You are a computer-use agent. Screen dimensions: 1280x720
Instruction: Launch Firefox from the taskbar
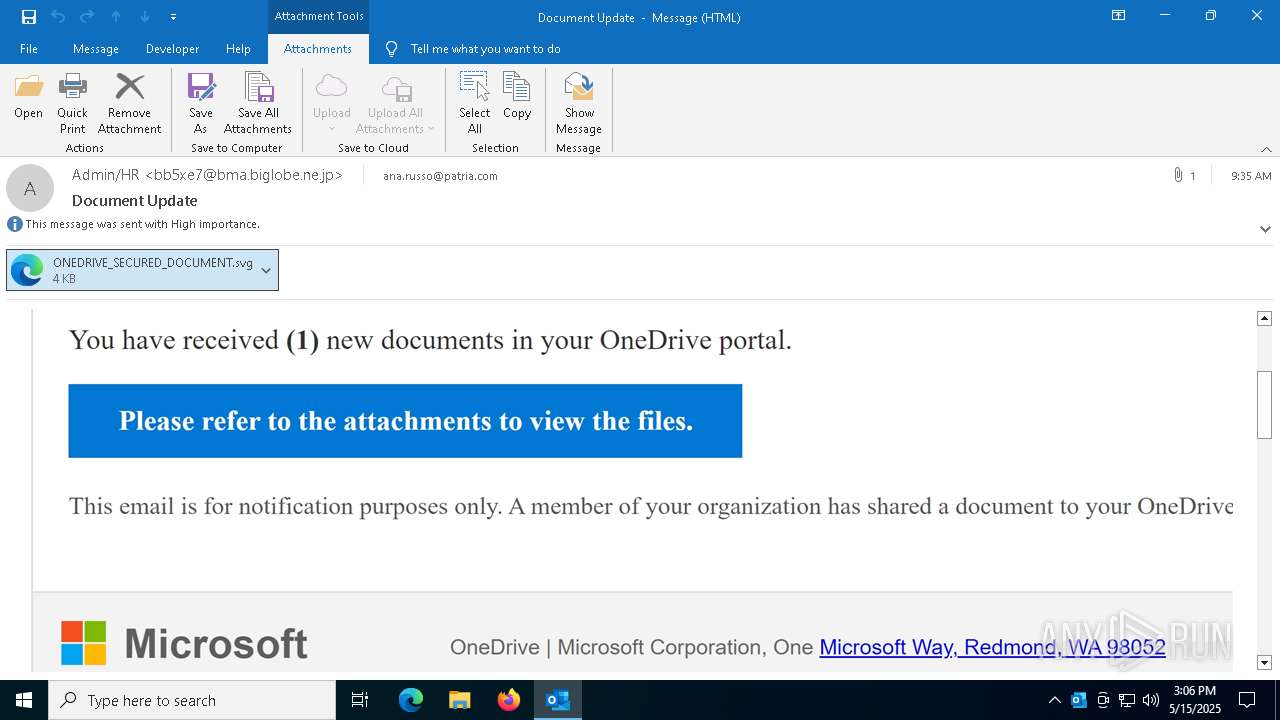point(509,700)
